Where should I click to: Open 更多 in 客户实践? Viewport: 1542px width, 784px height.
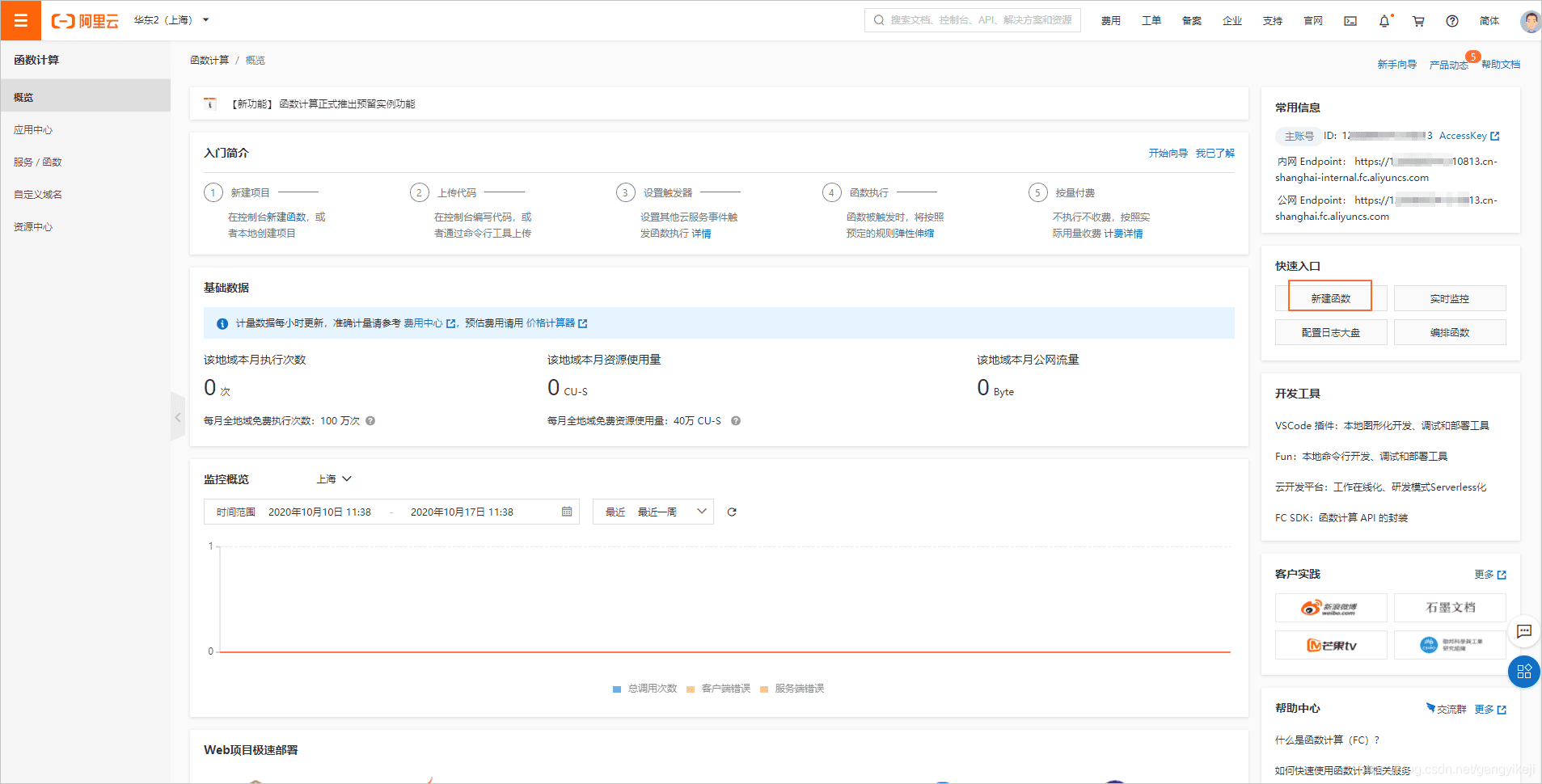pos(1490,575)
